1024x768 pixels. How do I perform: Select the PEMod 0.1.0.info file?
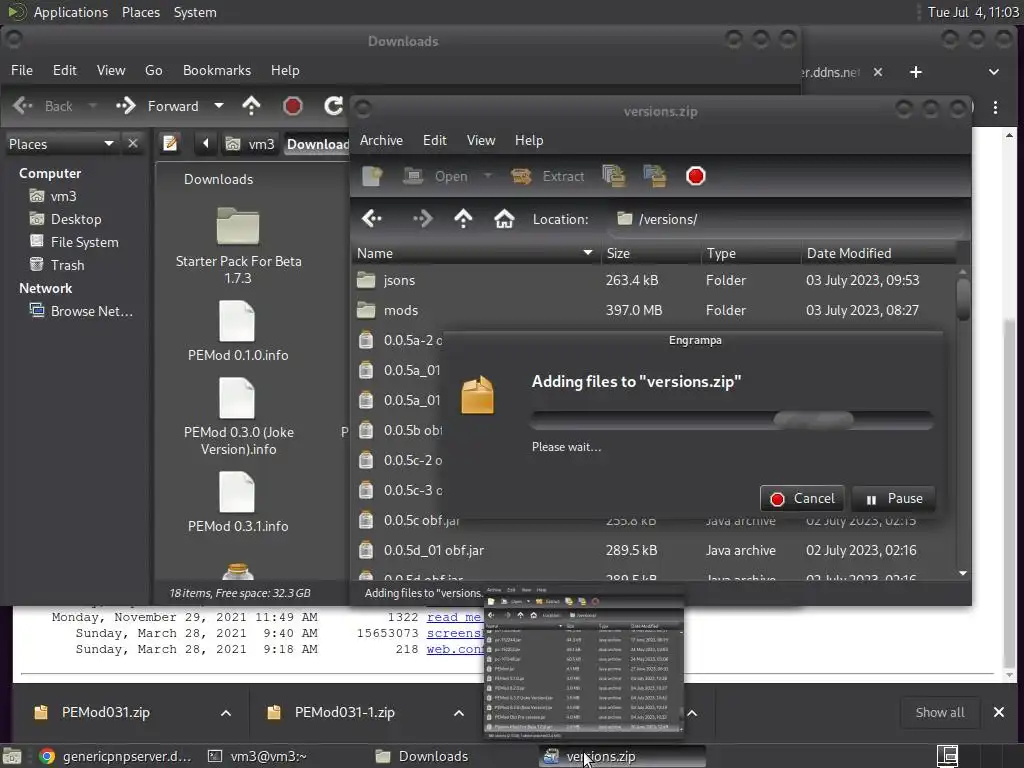coord(238,332)
